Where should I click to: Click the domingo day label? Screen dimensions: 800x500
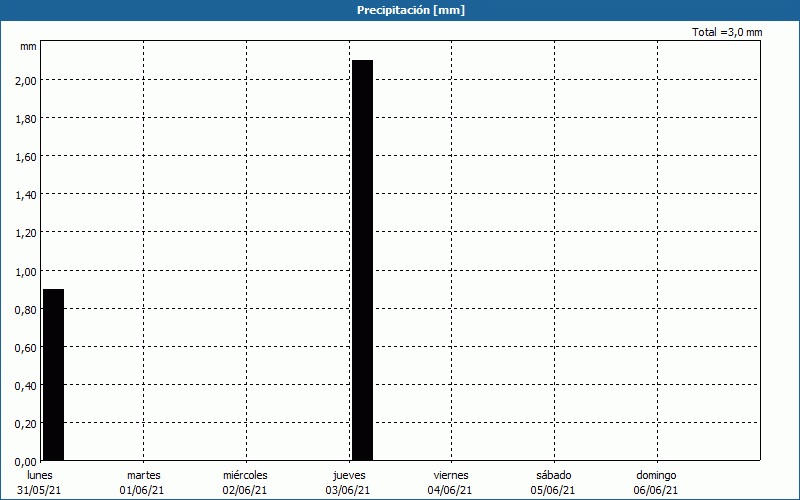[x=656, y=476]
